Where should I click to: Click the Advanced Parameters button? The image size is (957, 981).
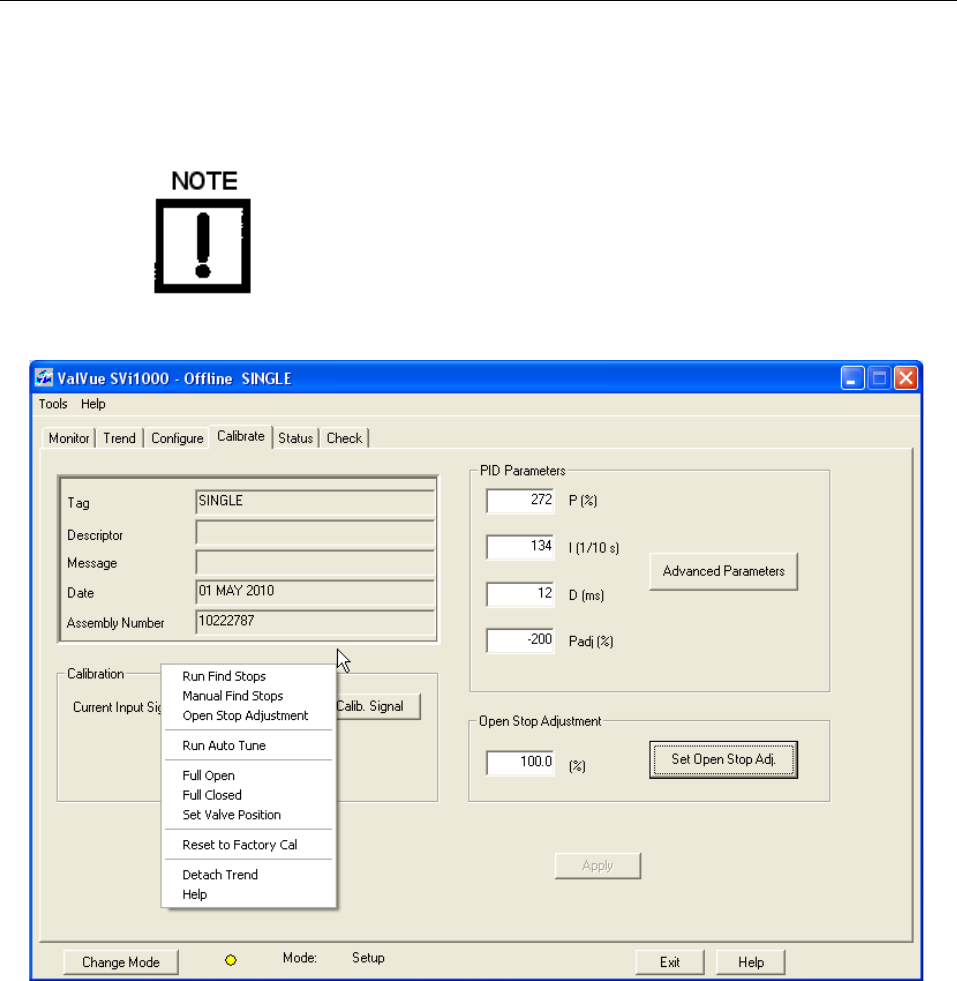click(724, 571)
